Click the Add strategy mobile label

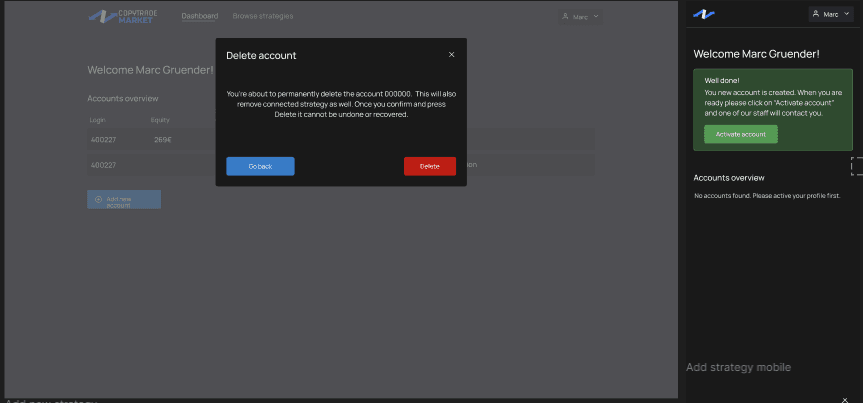tap(738, 367)
